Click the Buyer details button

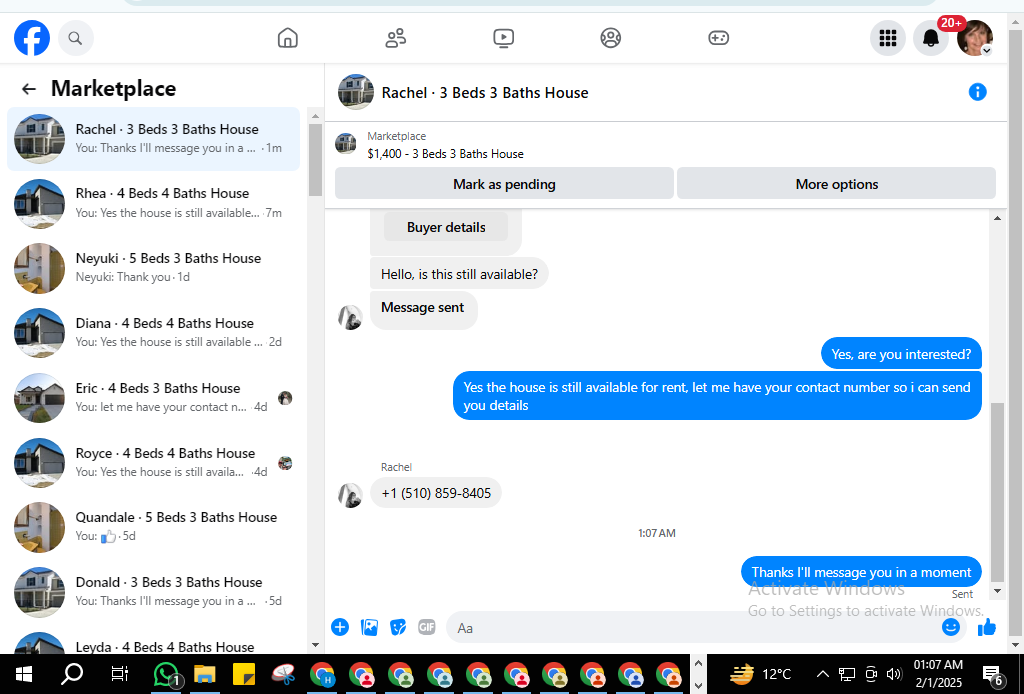point(446,227)
